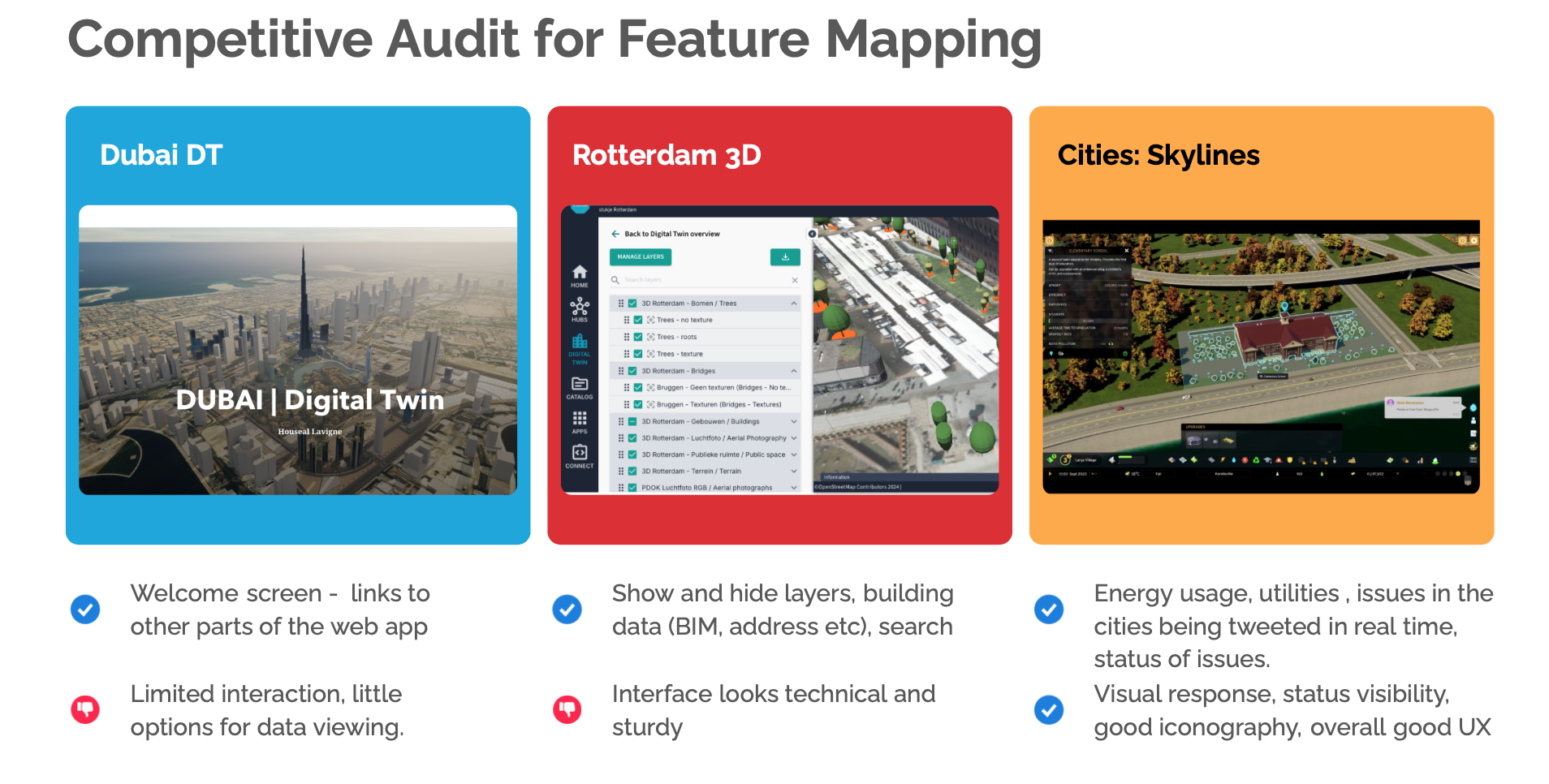Collapse the 3D Rotterdam - Bridges group

point(793,371)
